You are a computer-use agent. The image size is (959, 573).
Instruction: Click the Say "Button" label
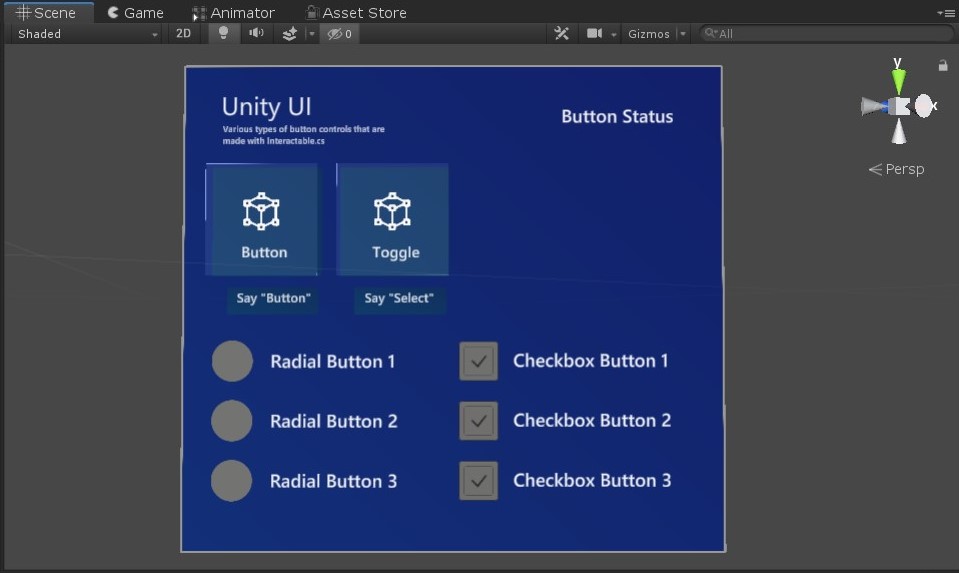coord(273,298)
